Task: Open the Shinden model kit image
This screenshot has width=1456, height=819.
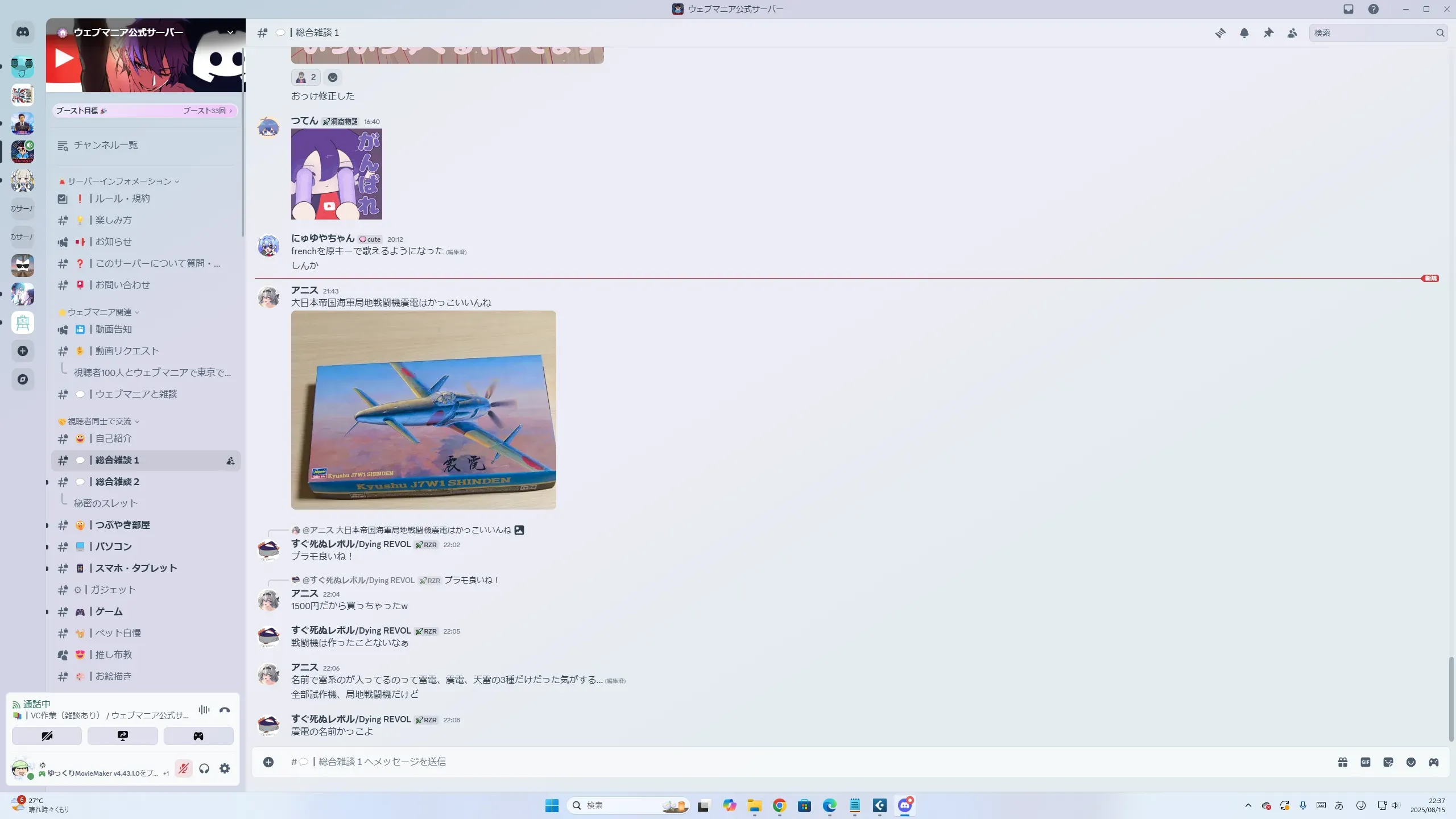Action: point(424,409)
